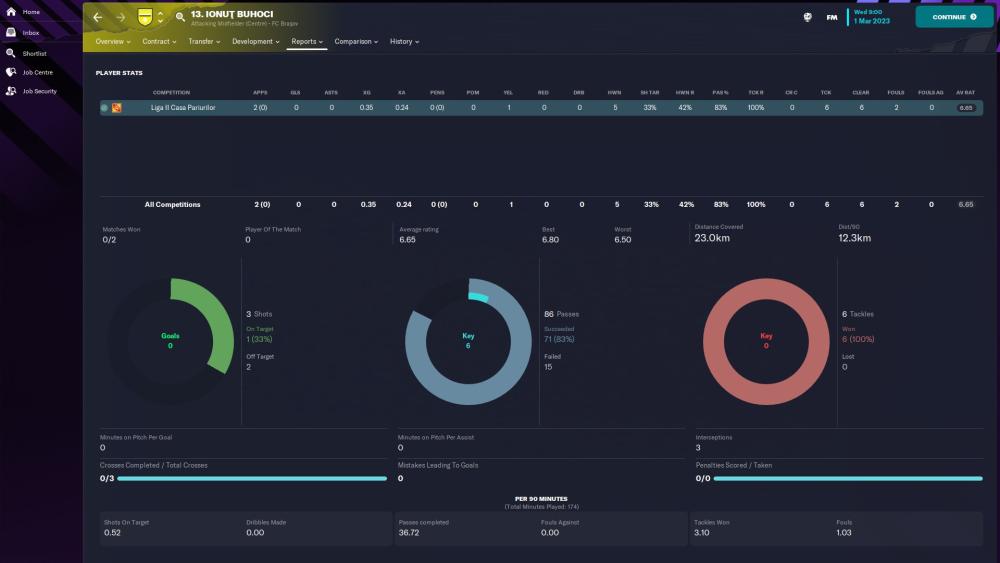The image size is (1000, 563).
Task: Click the Crosses Completed progress bar
Action: (x=252, y=479)
